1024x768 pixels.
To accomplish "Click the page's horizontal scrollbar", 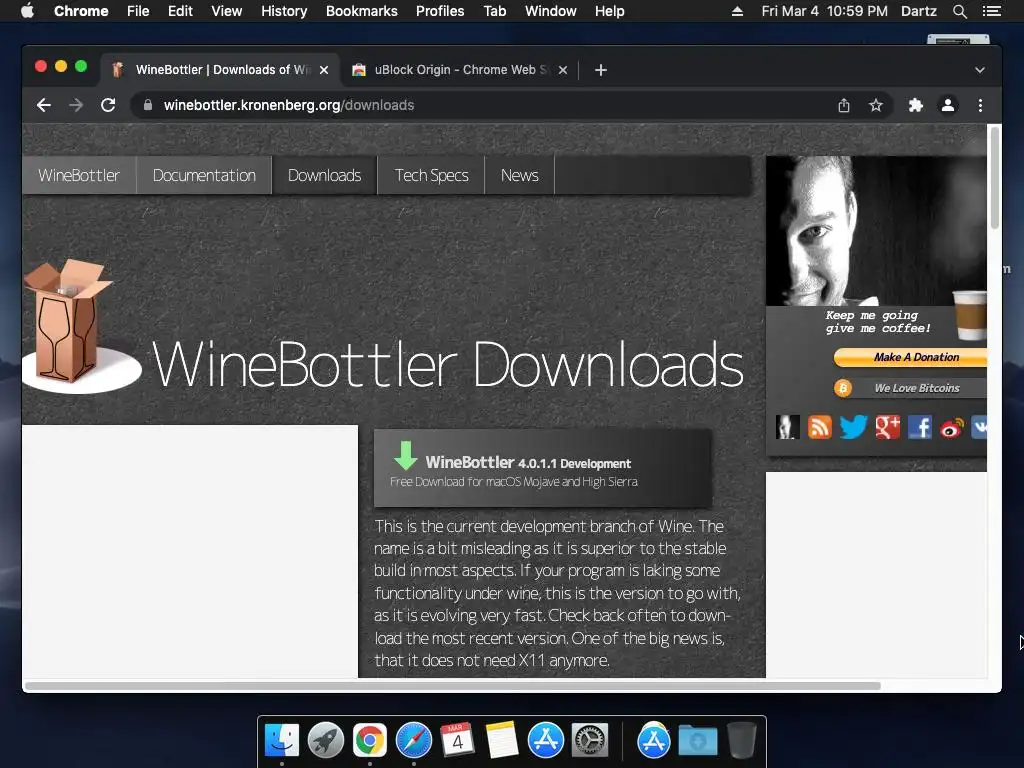I will tap(453, 686).
